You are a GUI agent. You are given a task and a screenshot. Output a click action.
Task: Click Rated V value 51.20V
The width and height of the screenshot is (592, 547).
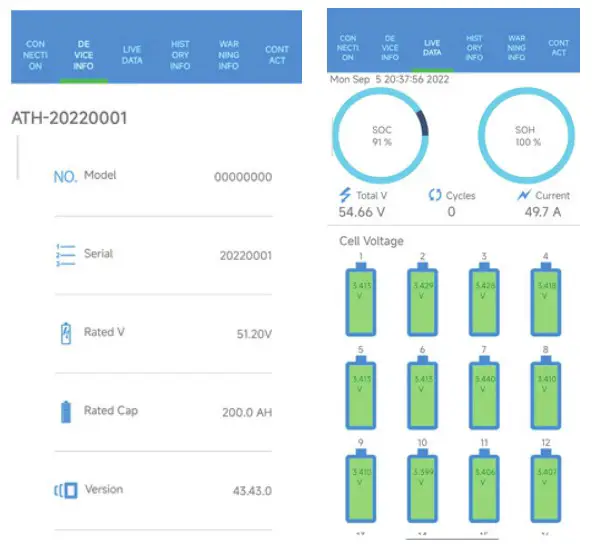click(x=254, y=334)
